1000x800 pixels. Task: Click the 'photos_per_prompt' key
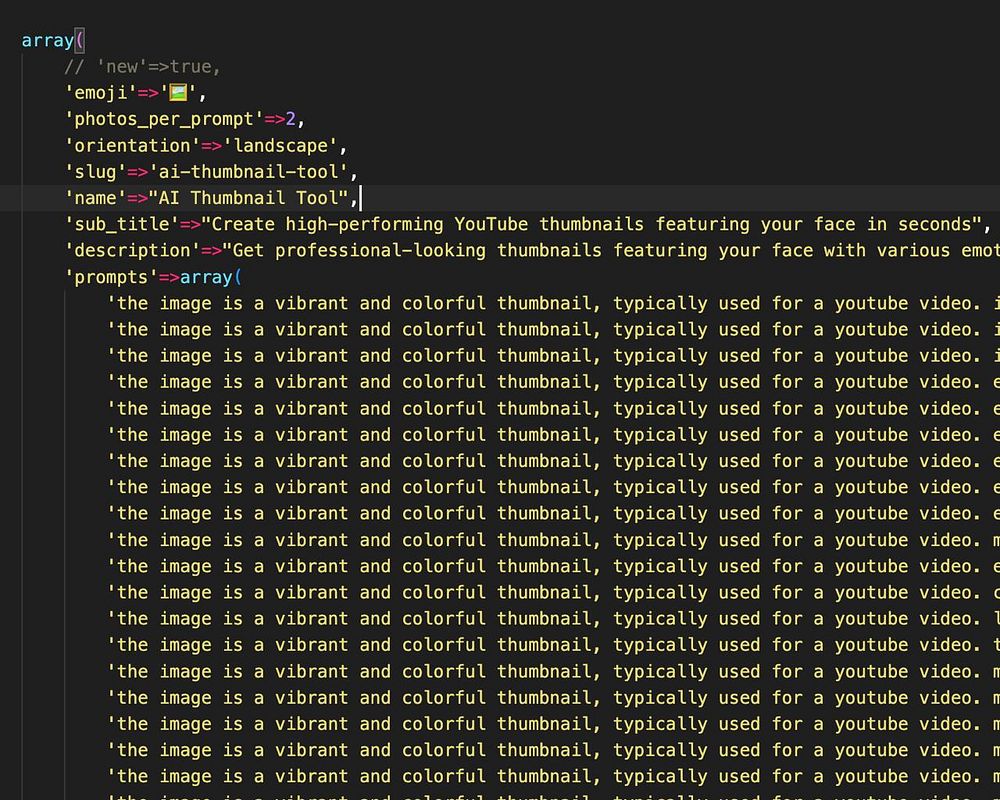point(164,119)
